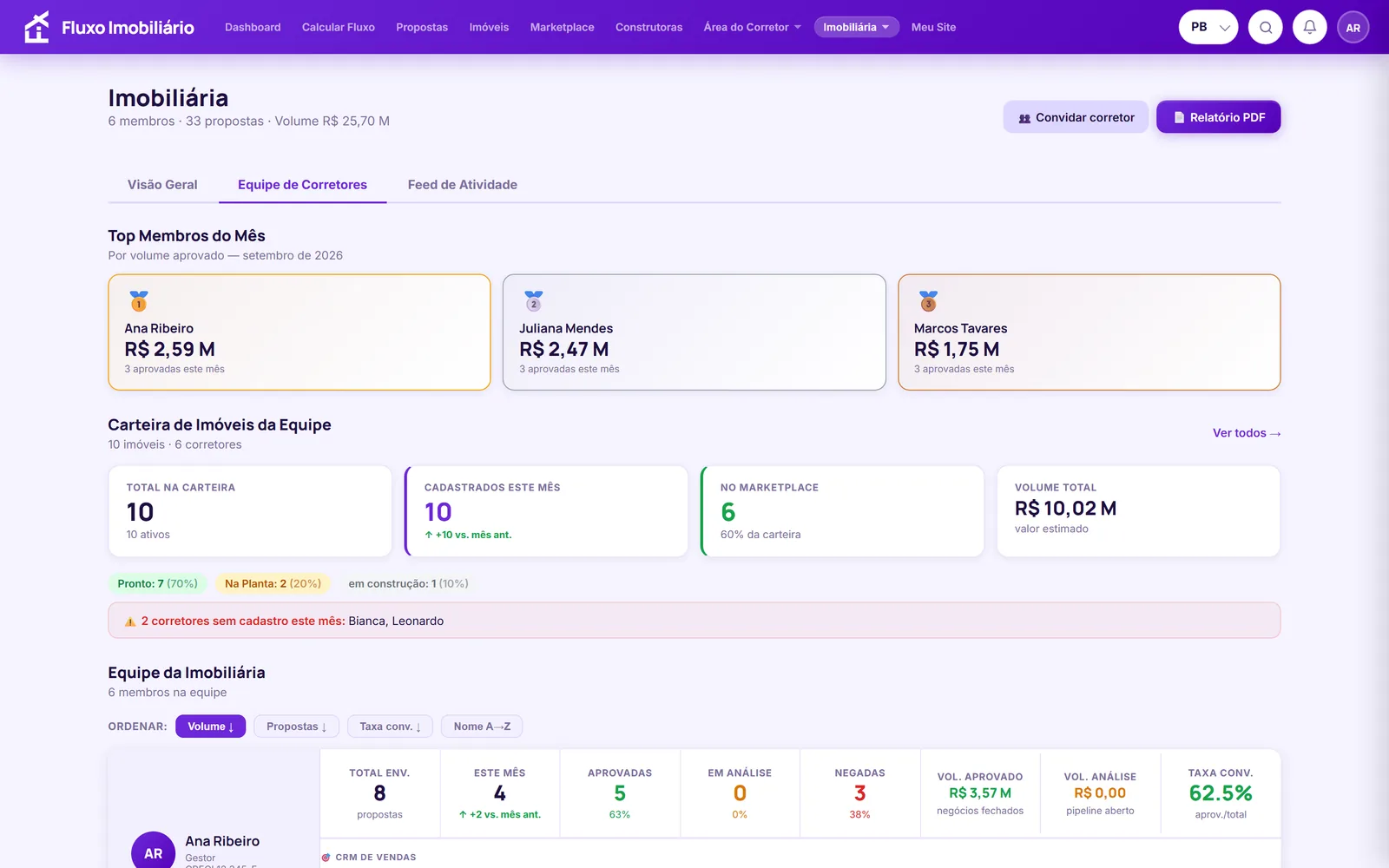Open the notifications bell
Viewport: 1389px width, 868px height.
tap(1310, 27)
